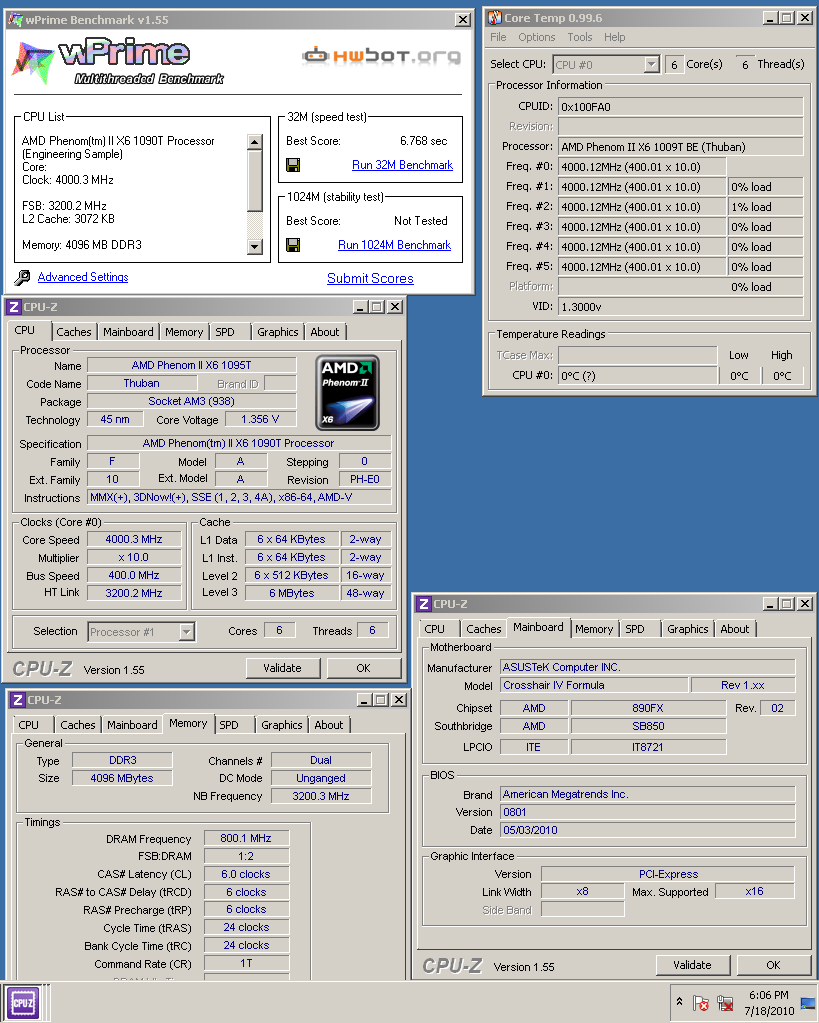
Task: Open the CPU-Z taskbar icon
Action: (x=23, y=1002)
